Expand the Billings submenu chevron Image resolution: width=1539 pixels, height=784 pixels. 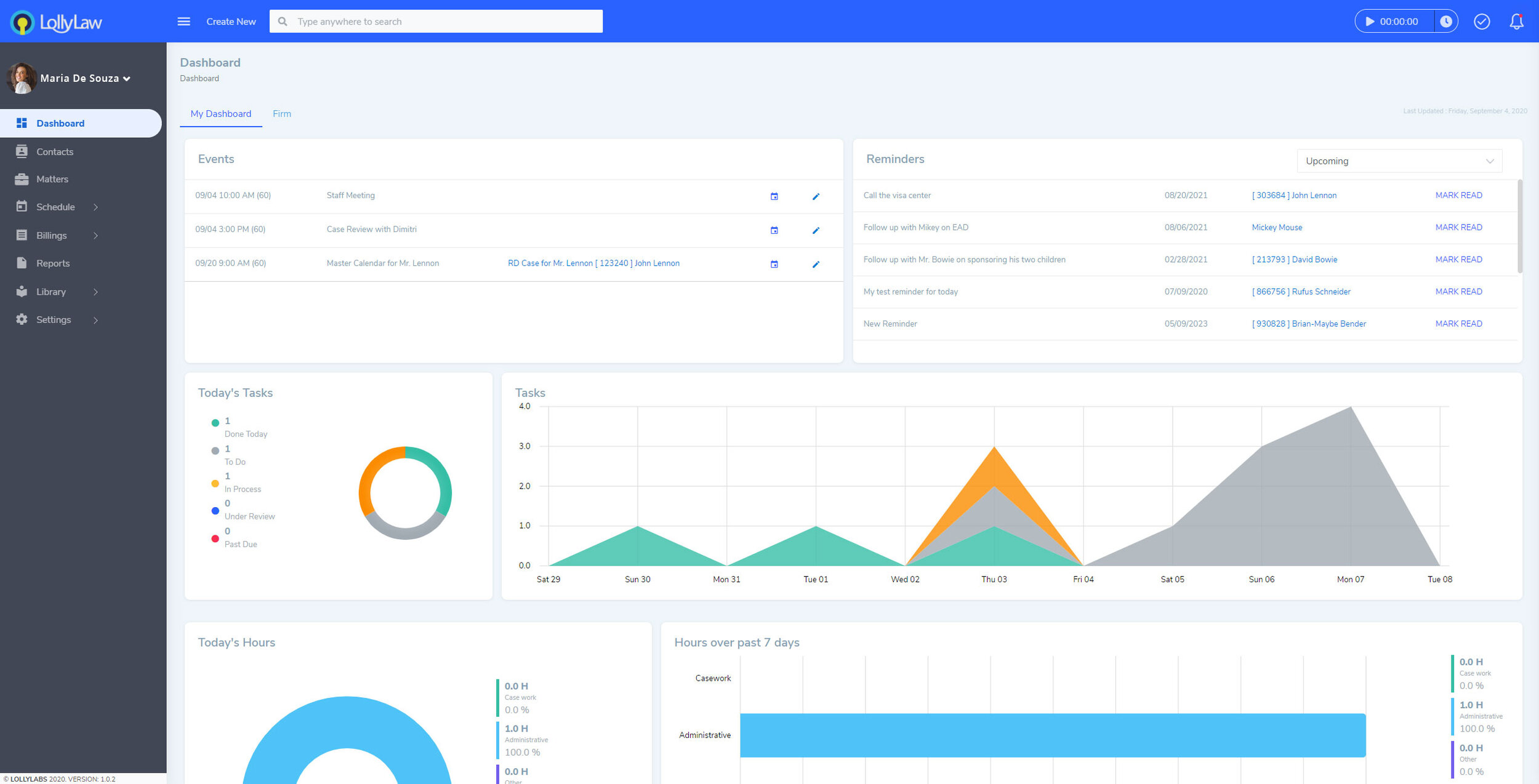click(95, 236)
